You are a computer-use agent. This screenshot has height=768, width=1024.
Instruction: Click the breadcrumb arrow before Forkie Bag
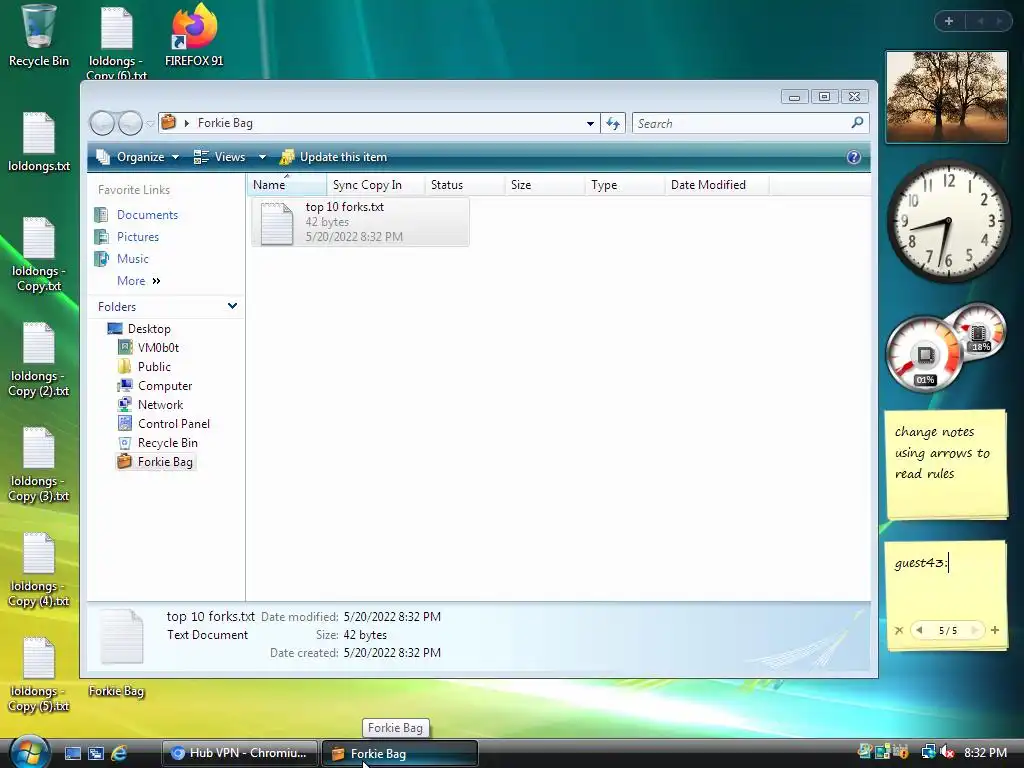[x=187, y=123]
